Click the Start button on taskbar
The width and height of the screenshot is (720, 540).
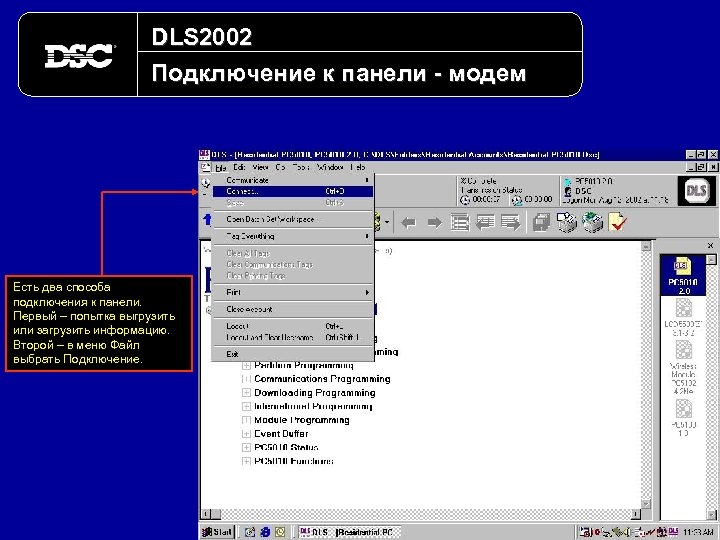point(218,532)
